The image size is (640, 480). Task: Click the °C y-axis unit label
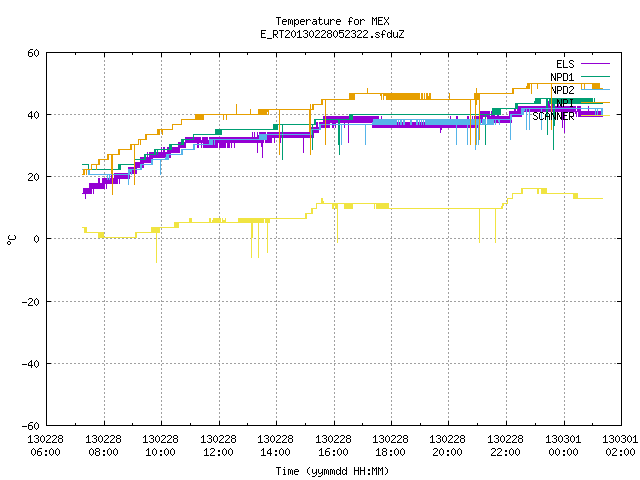coord(11,240)
